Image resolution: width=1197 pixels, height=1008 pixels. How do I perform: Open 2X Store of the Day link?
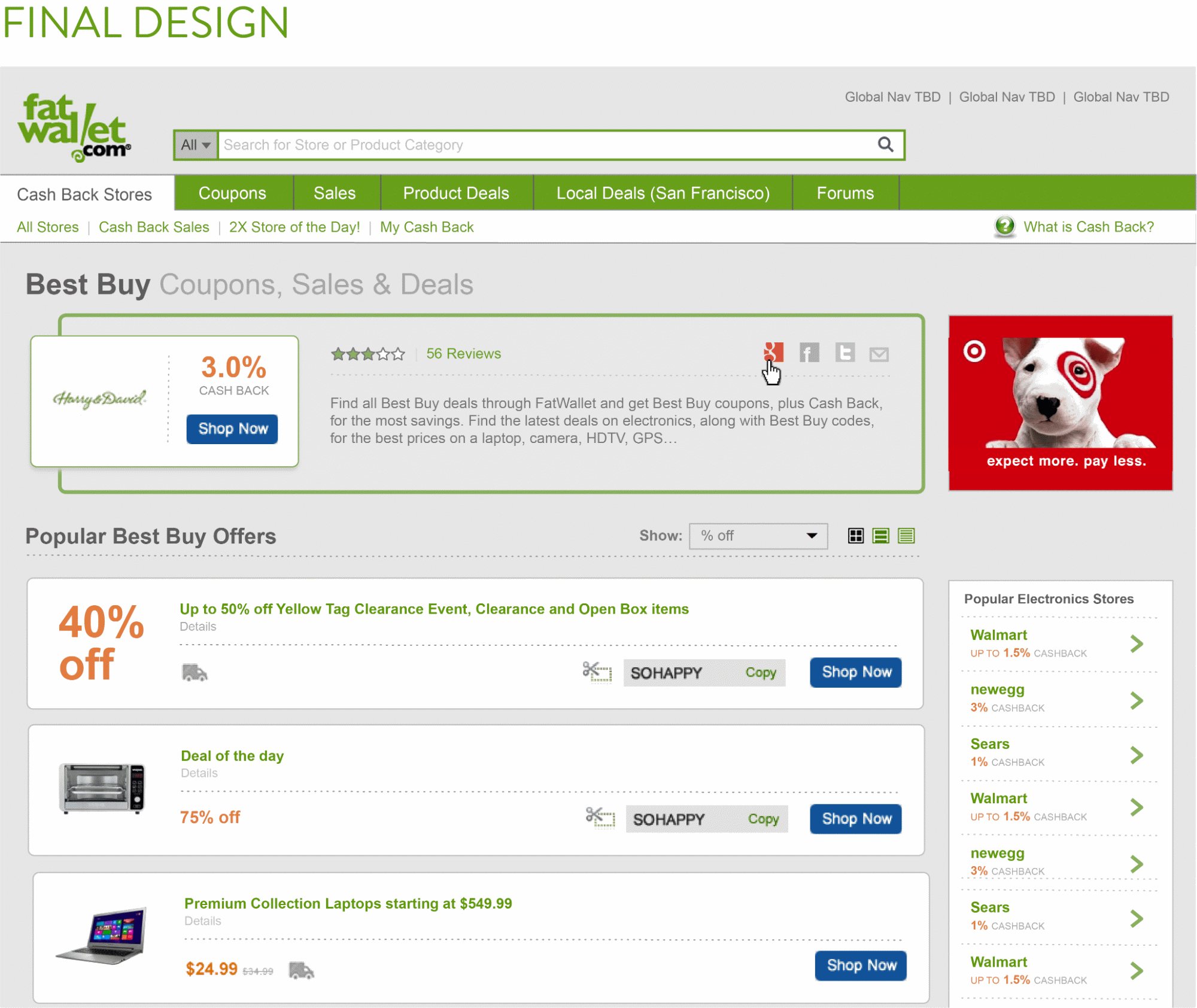click(294, 227)
